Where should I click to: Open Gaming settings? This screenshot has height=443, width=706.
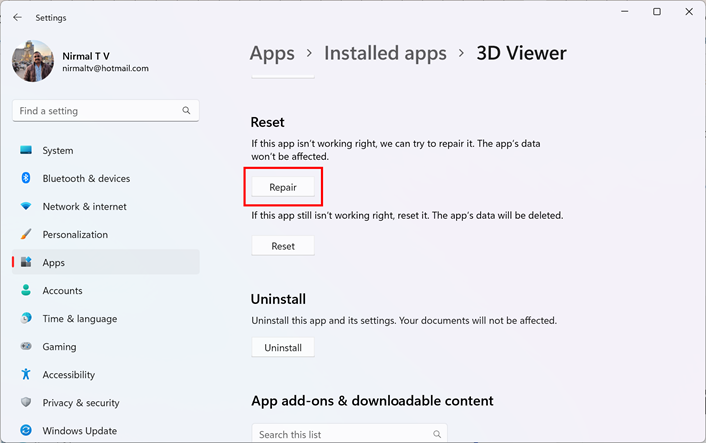pyautogui.click(x=106, y=346)
